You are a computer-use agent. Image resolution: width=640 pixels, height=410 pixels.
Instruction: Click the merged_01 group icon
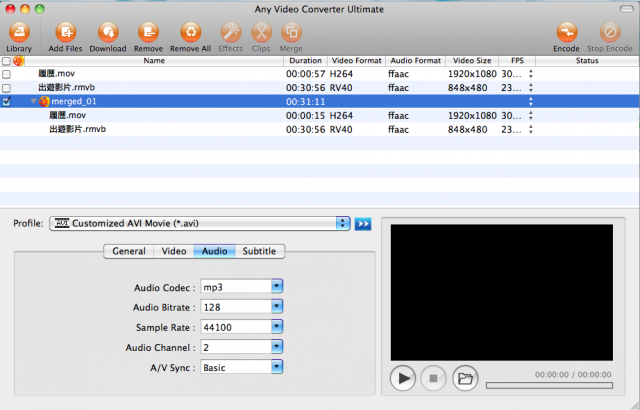[x=44, y=102]
